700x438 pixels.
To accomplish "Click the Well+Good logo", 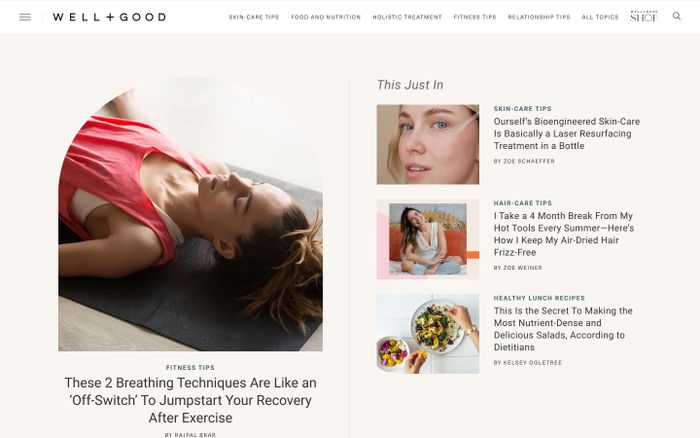I will pyautogui.click(x=109, y=17).
